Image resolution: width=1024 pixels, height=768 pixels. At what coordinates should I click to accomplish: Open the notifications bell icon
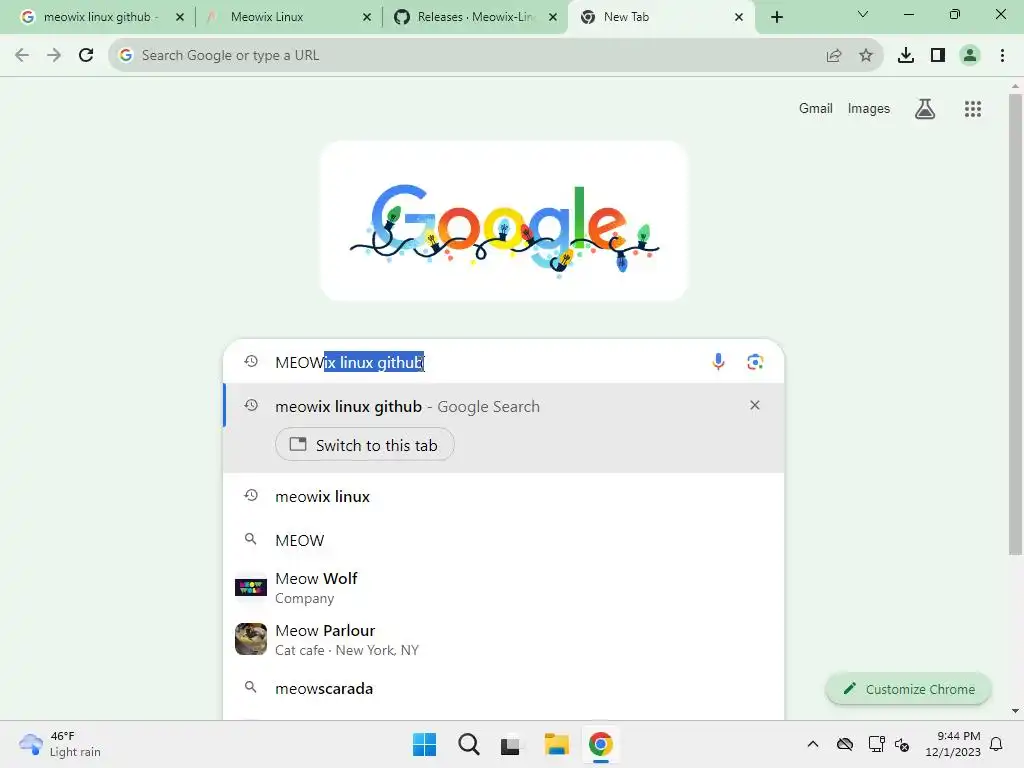(x=997, y=744)
